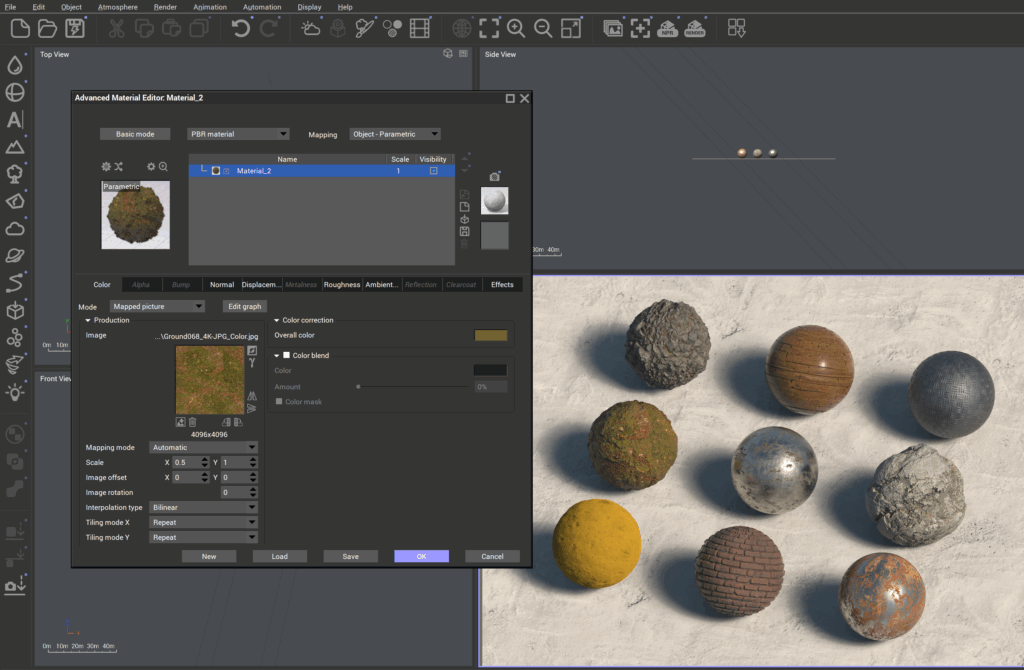Open the Atmosphere menu
1024x670 pixels.
click(118, 7)
